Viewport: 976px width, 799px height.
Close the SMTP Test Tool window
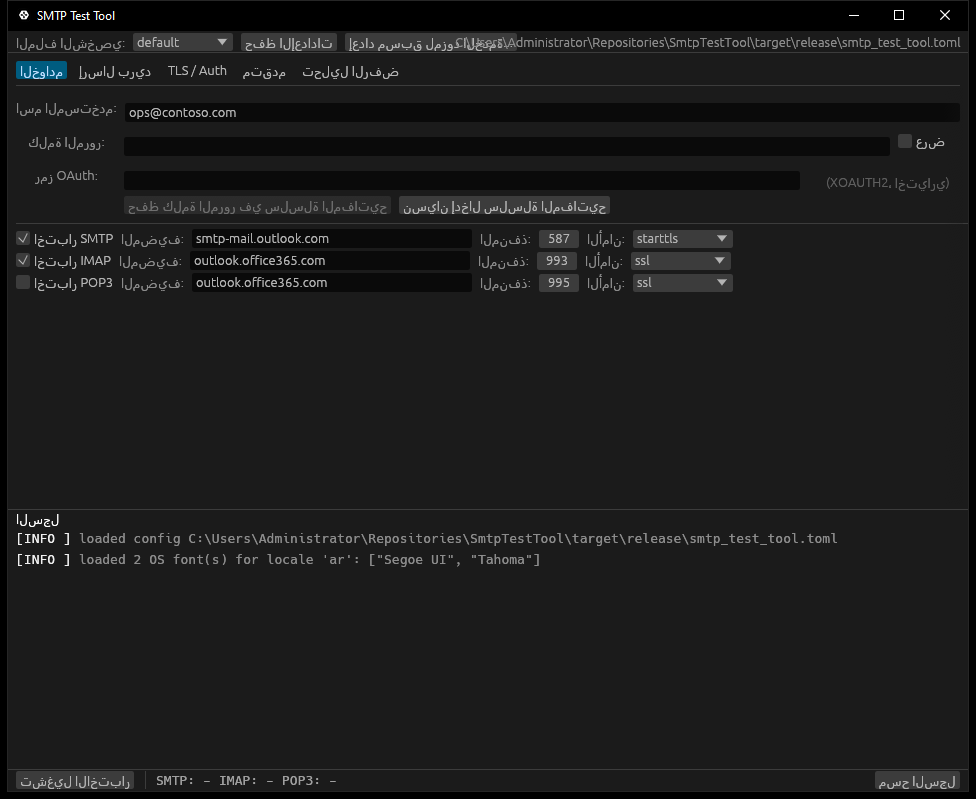945,16
